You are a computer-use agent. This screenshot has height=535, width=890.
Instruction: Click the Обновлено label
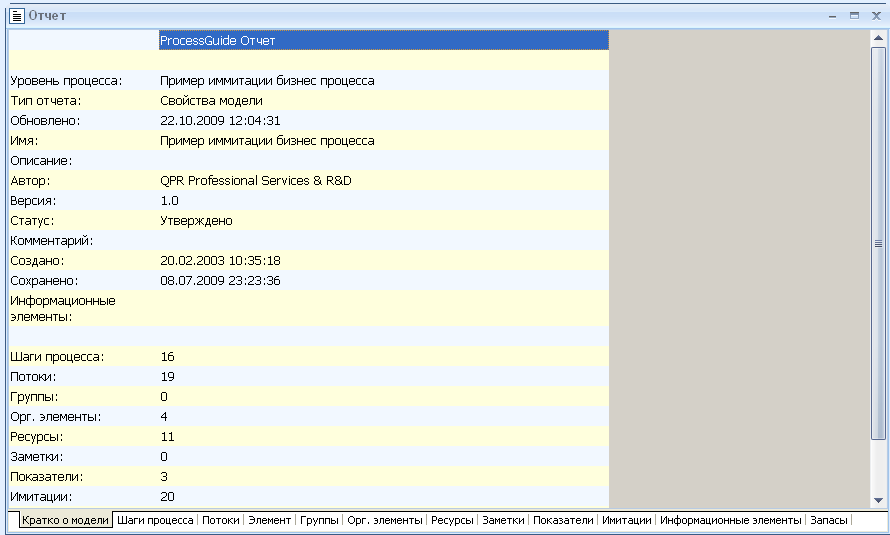pyautogui.click(x=45, y=121)
